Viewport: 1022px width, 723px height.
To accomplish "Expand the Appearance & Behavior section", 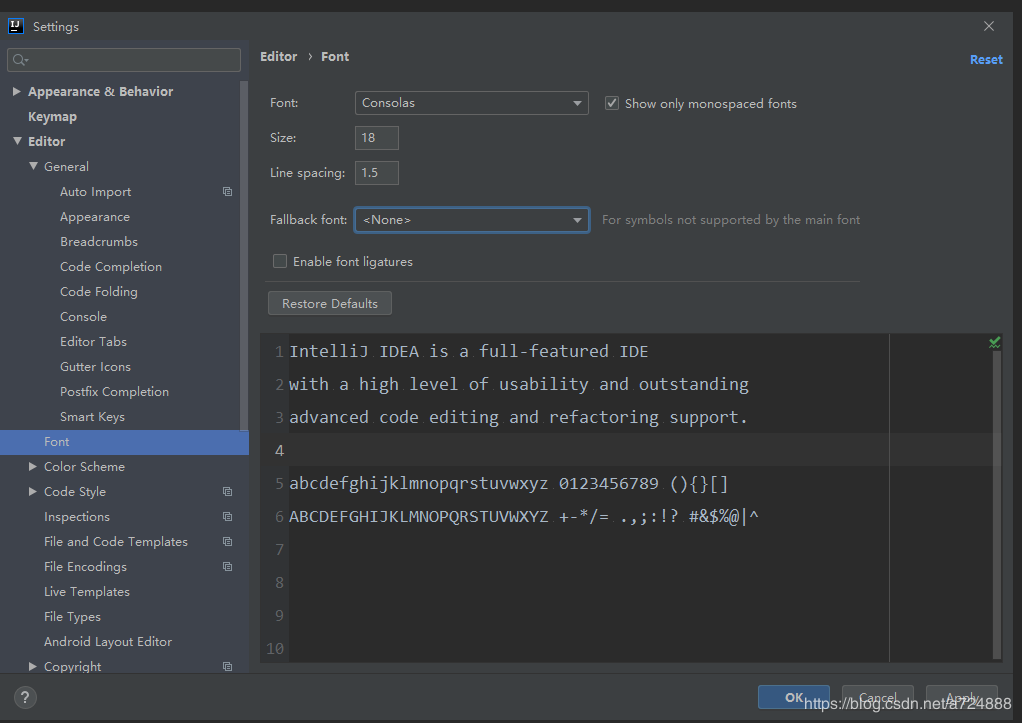I will click(x=17, y=91).
